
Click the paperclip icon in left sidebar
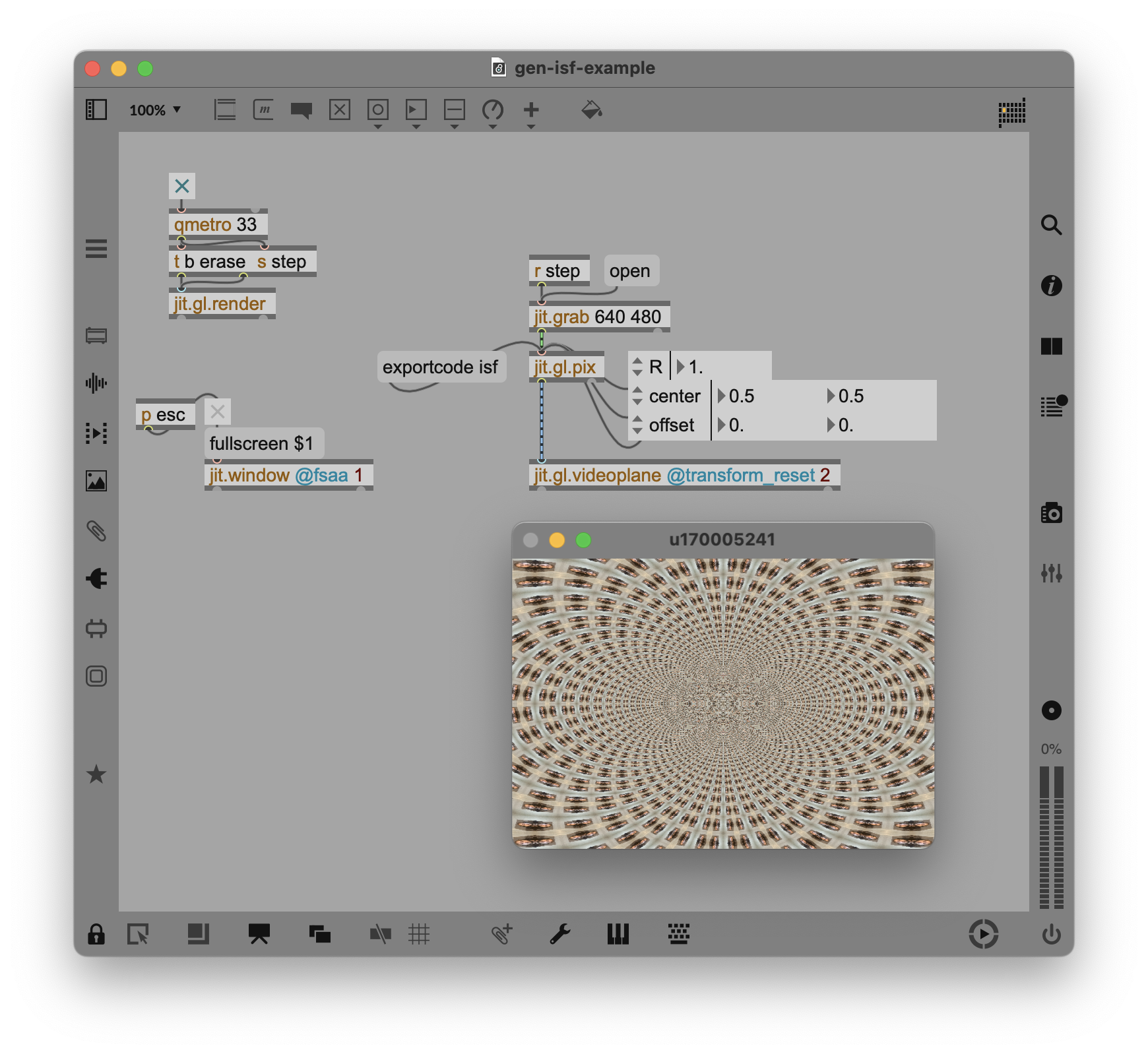[x=96, y=531]
